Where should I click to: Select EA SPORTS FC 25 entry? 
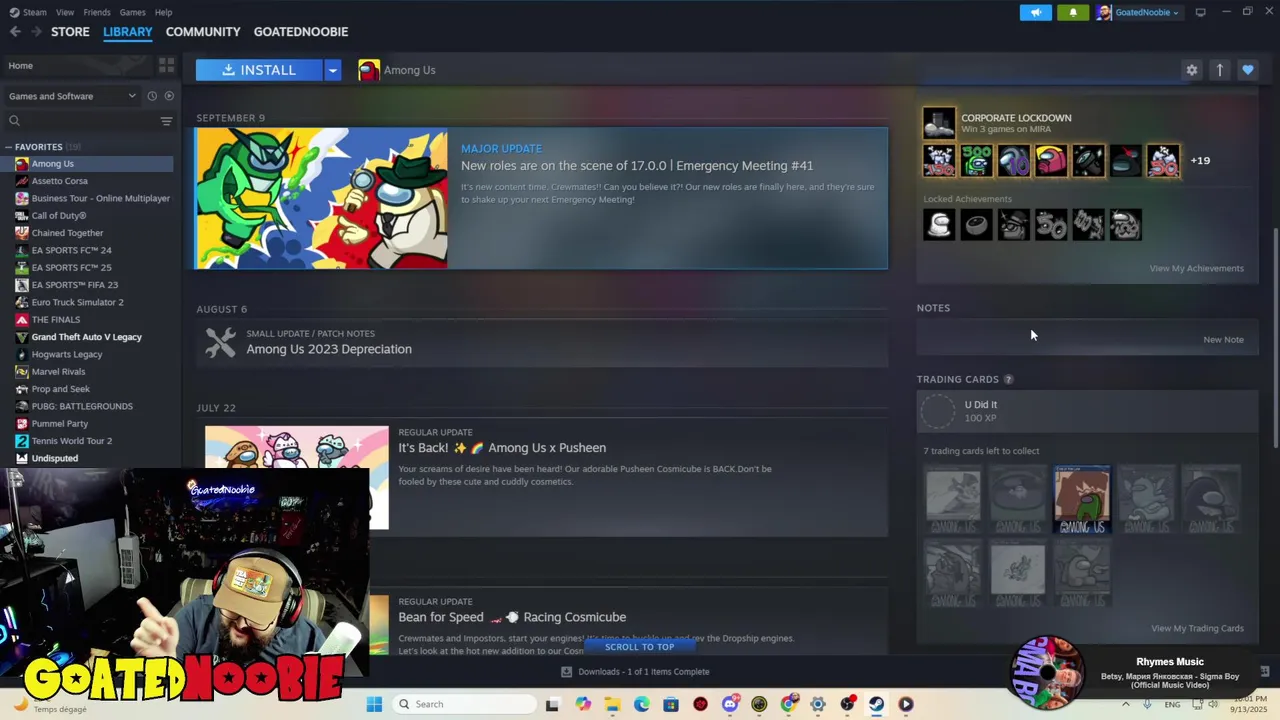(71, 267)
